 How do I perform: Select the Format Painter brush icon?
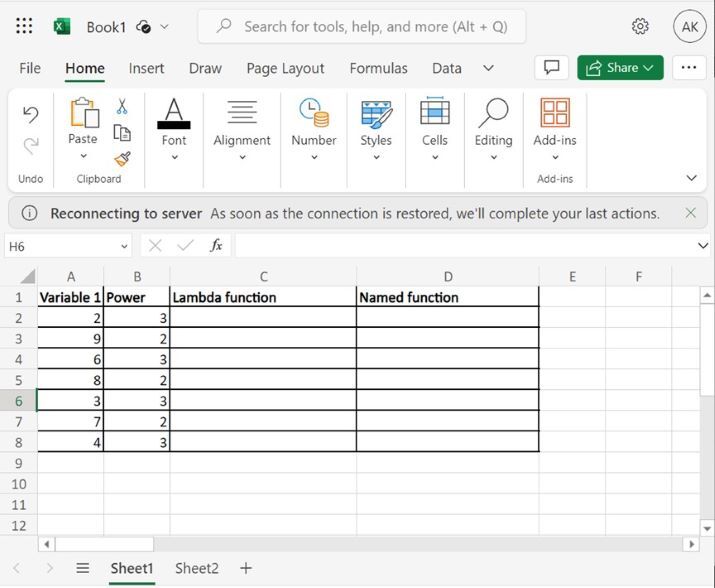122,158
